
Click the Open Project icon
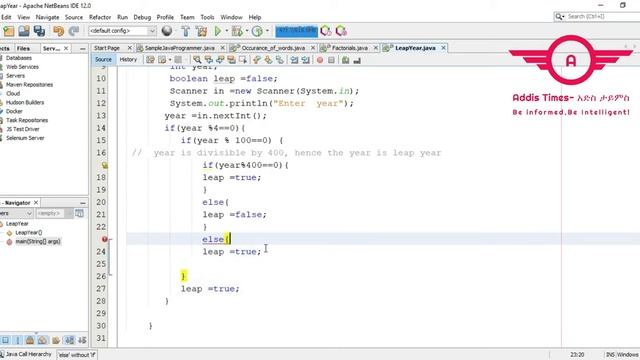[x=24, y=31]
